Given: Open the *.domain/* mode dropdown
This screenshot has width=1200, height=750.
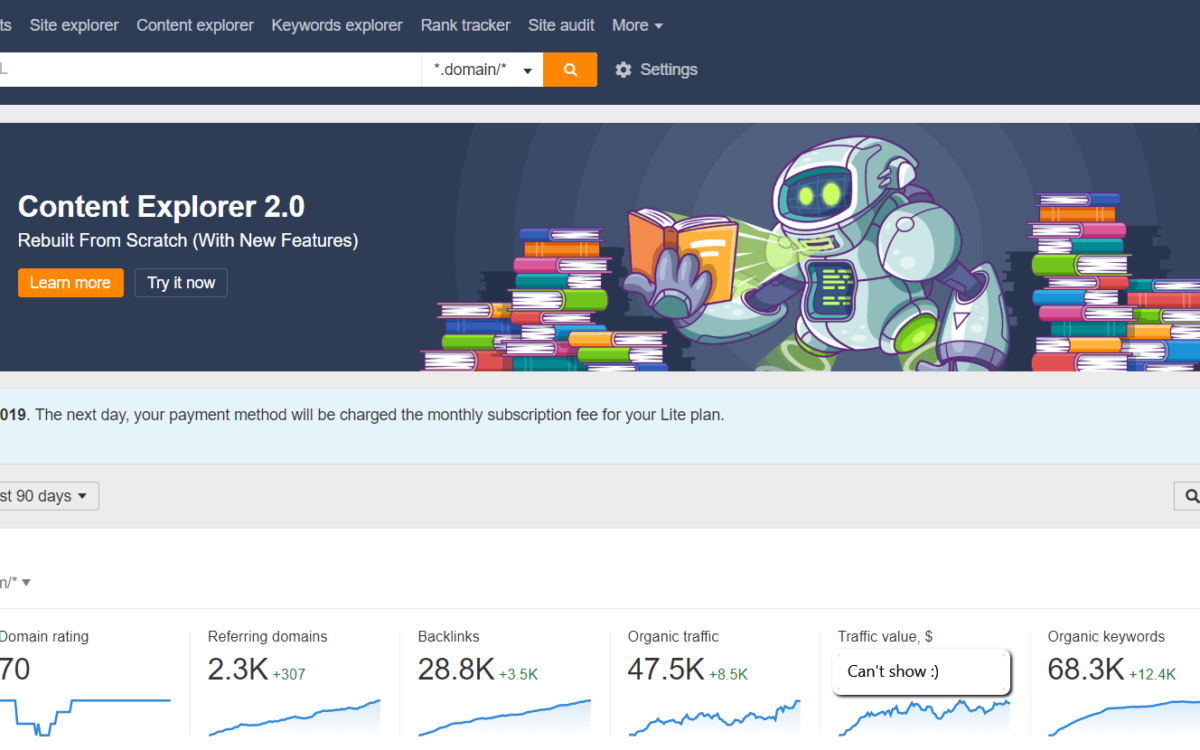Looking at the screenshot, I should (x=482, y=69).
